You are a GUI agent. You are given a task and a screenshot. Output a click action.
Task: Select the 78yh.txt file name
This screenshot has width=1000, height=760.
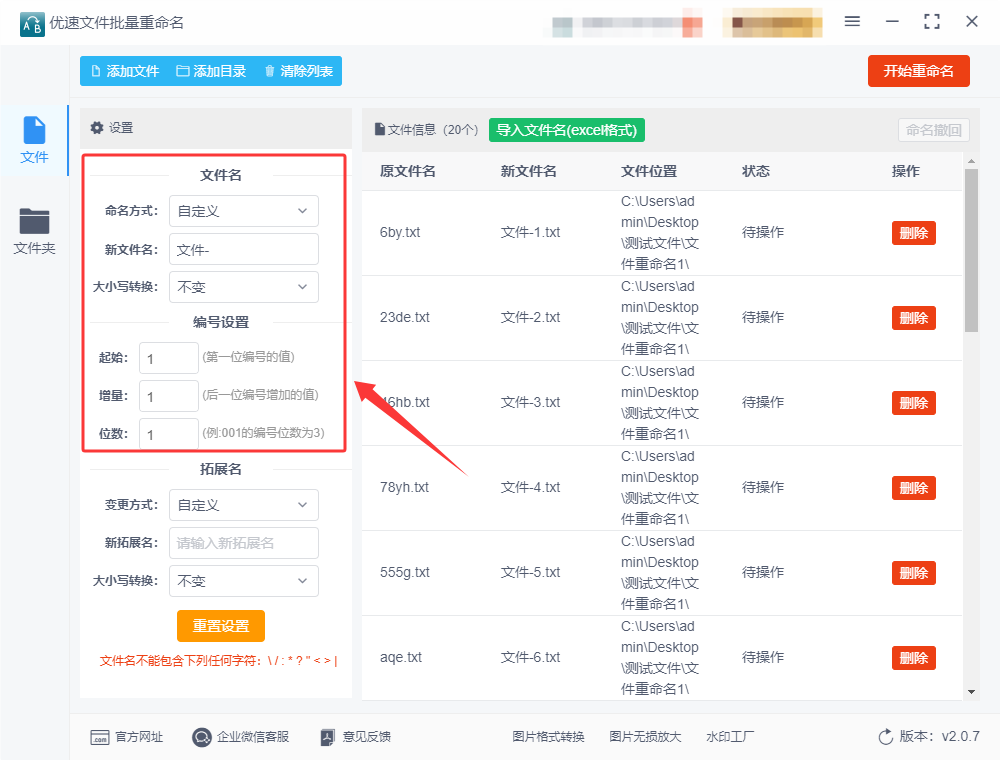(x=404, y=487)
